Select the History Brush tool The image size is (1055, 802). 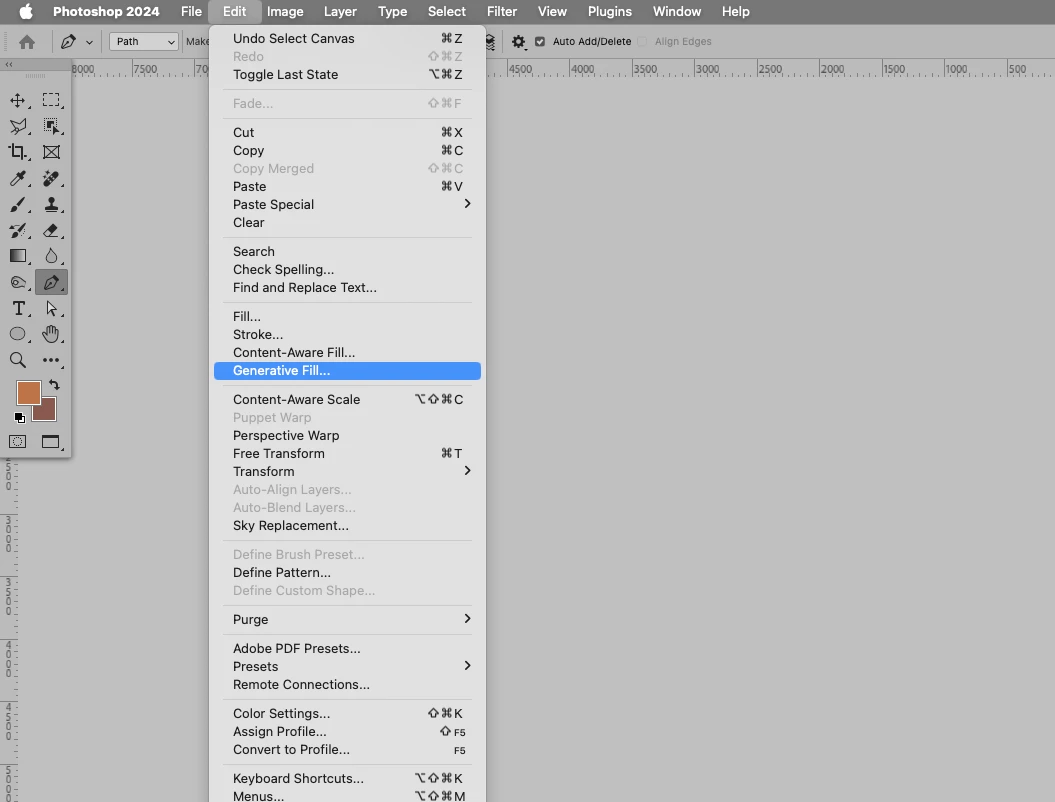[x=18, y=231]
